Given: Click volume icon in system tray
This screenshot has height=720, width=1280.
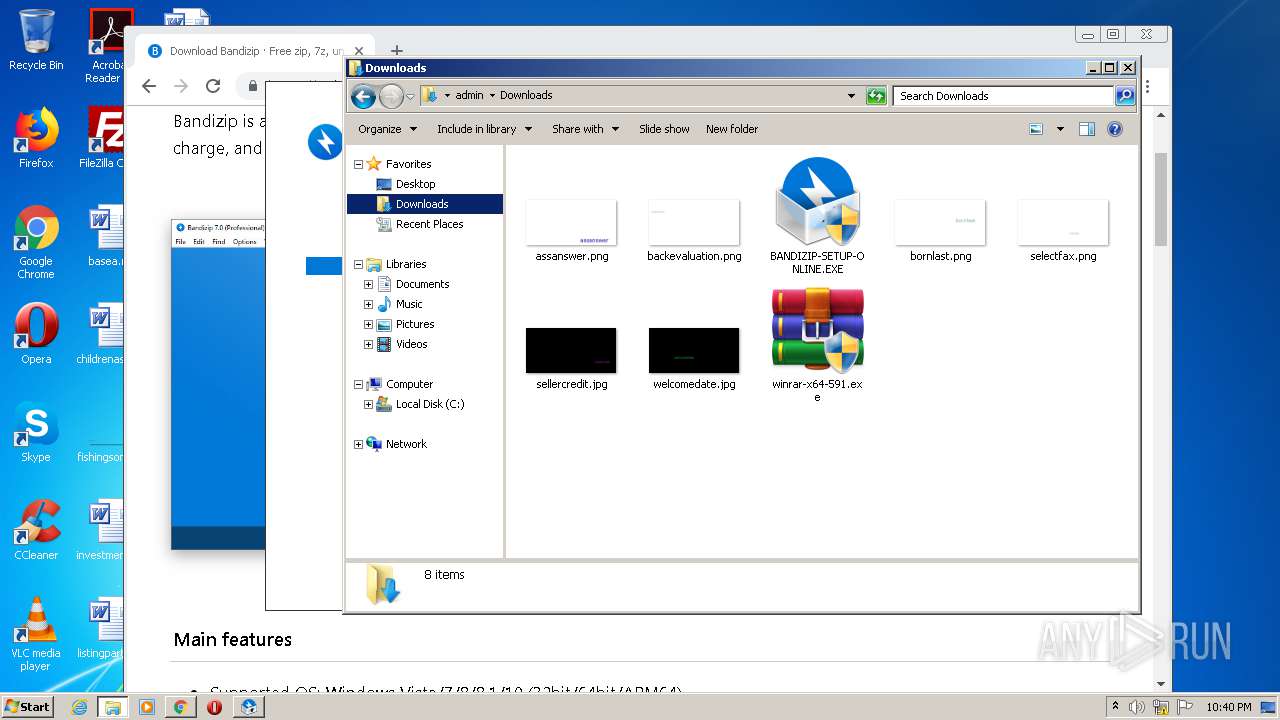Looking at the screenshot, I should [1137, 707].
